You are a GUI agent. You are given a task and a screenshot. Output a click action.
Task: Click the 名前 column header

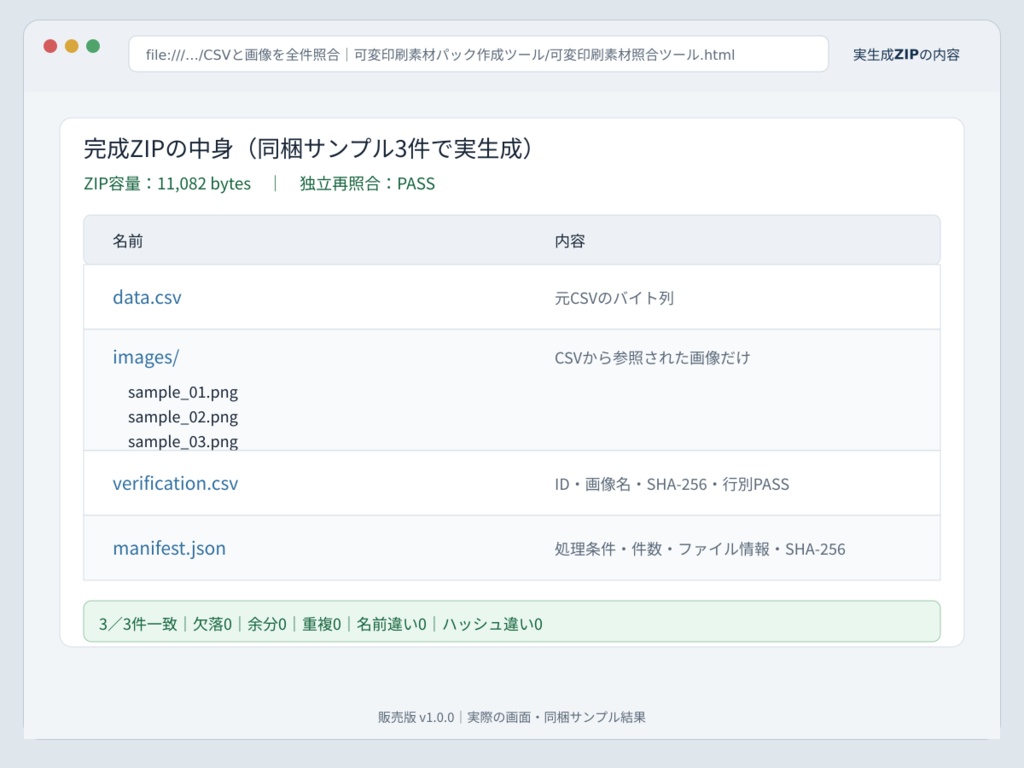tap(128, 241)
